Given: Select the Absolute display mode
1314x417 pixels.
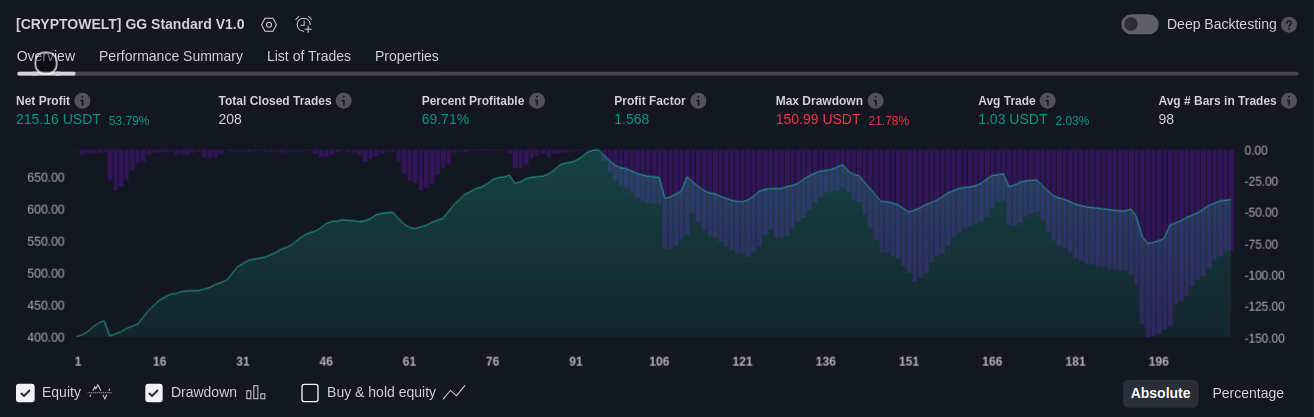Looking at the screenshot, I should (1160, 393).
